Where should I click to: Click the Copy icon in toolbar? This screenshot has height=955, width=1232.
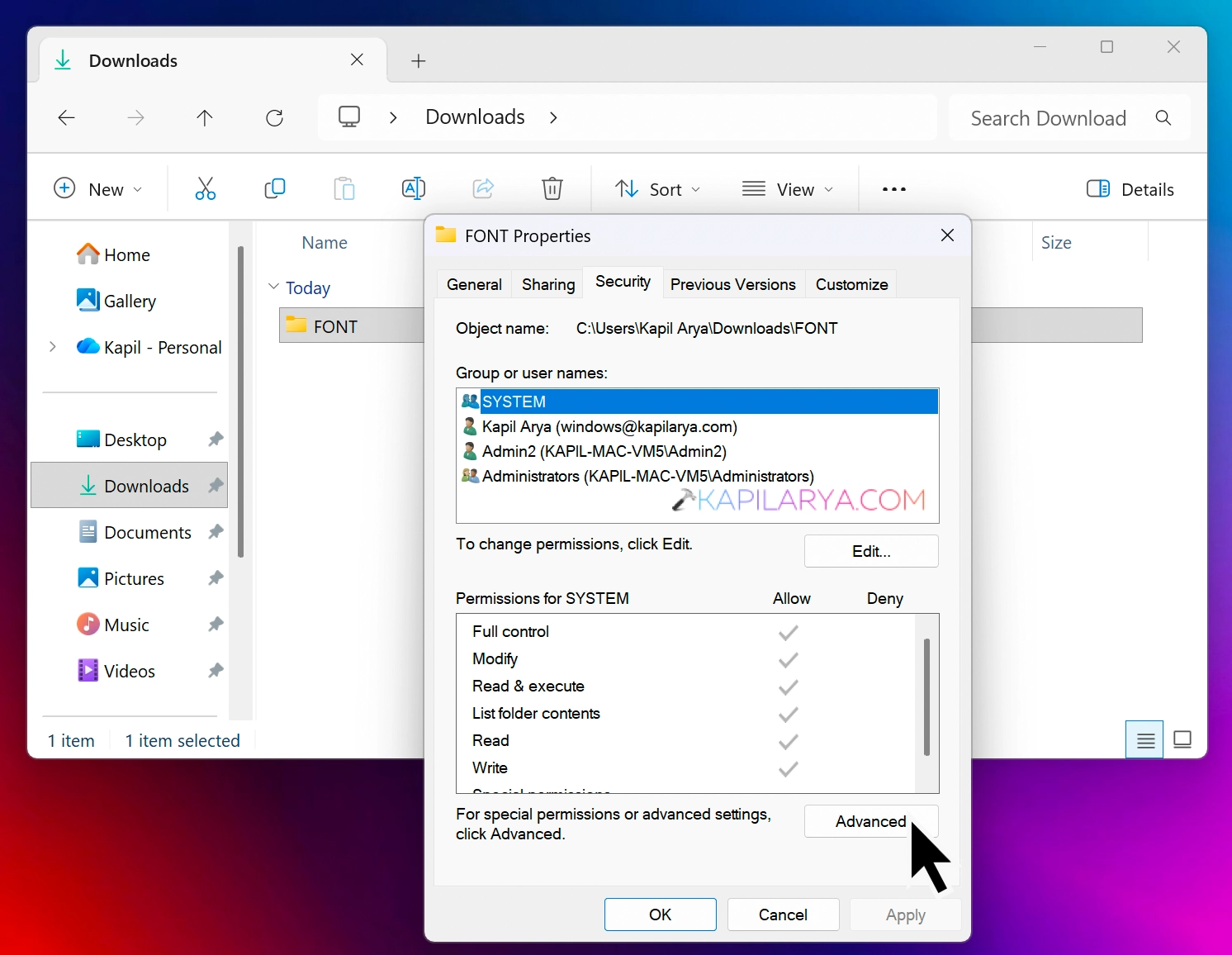275,189
